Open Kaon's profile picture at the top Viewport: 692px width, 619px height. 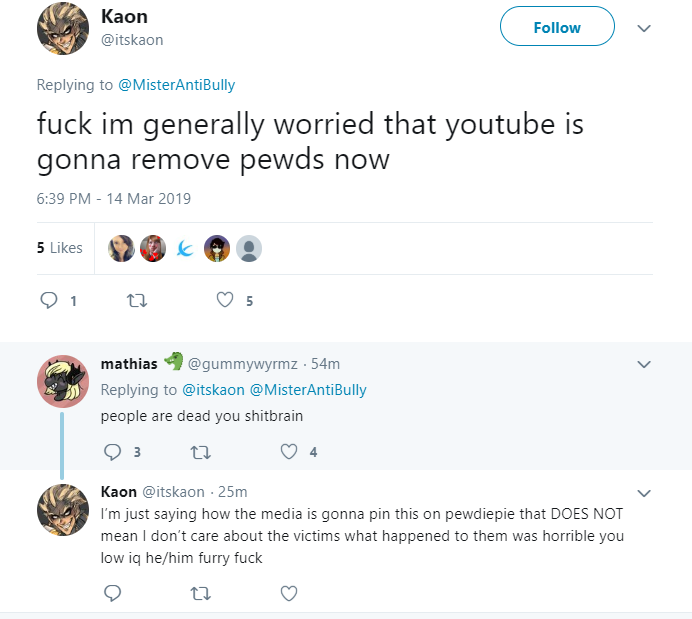coord(63,29)
